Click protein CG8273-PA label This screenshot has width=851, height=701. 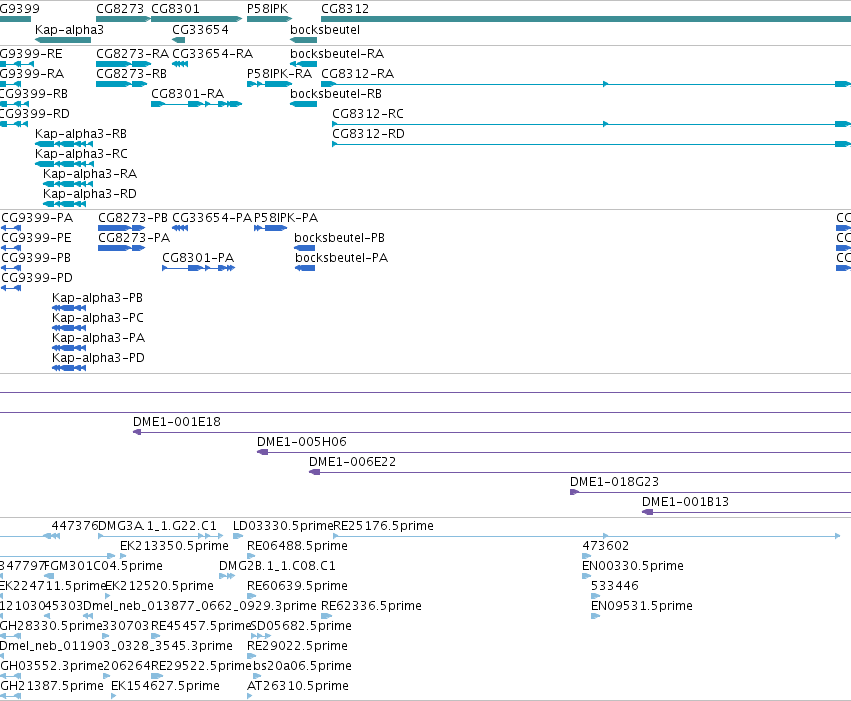coord(134,238)
